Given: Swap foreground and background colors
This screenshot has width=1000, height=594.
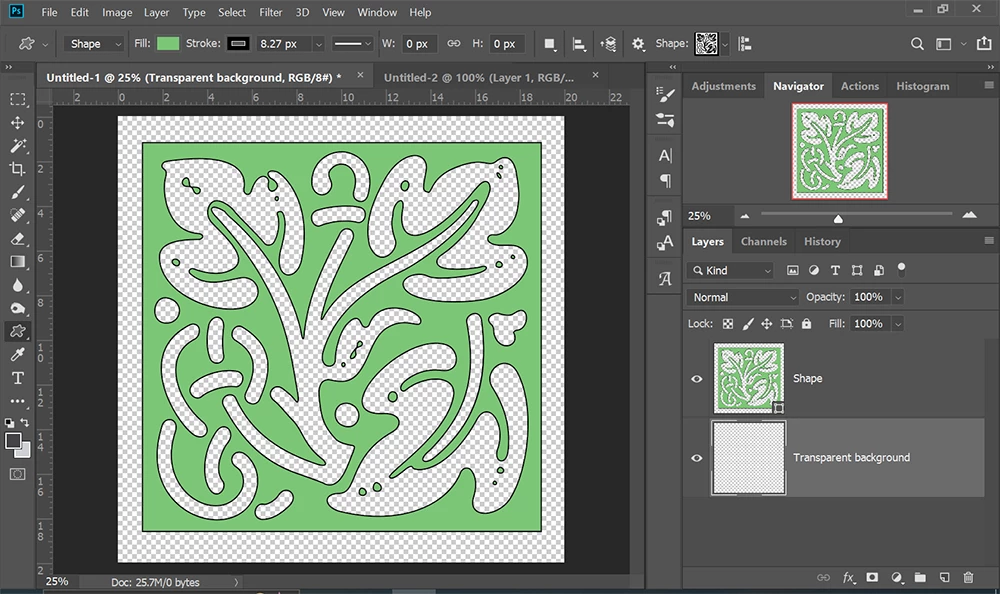Looking at the screenshot, I should point(25,422).
